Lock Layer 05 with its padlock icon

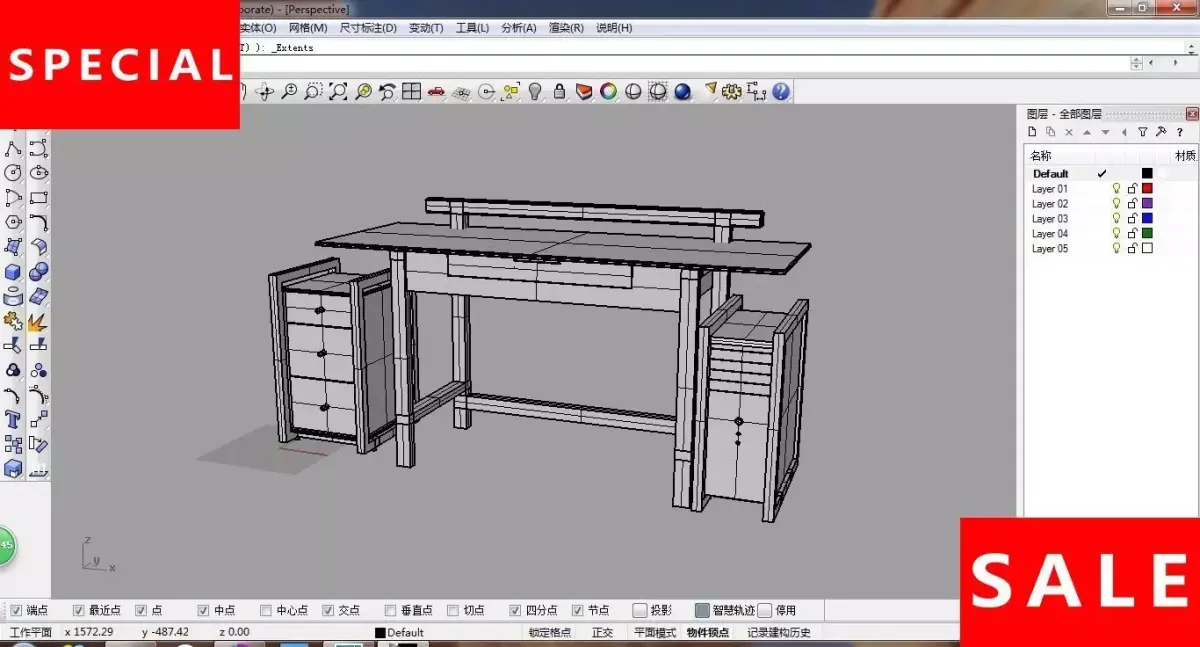pyautogui.click(x=1133, y=248)
